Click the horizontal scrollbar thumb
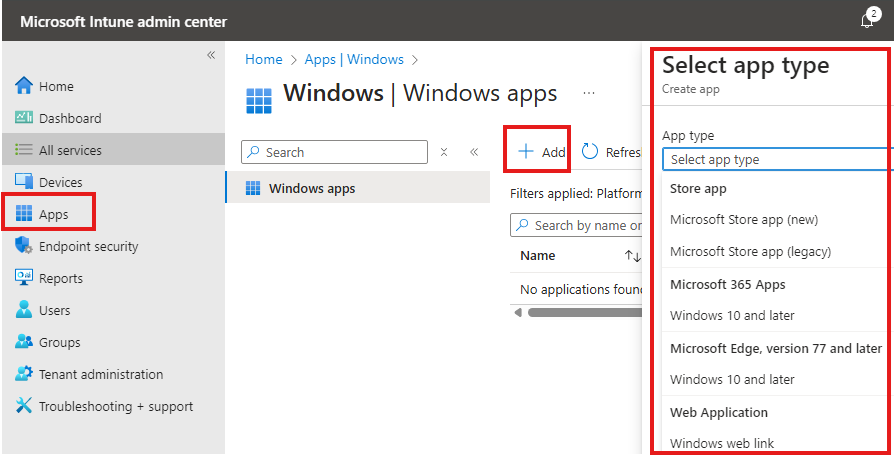The height and width of the screenshot is (455, 894). [585, 312]
